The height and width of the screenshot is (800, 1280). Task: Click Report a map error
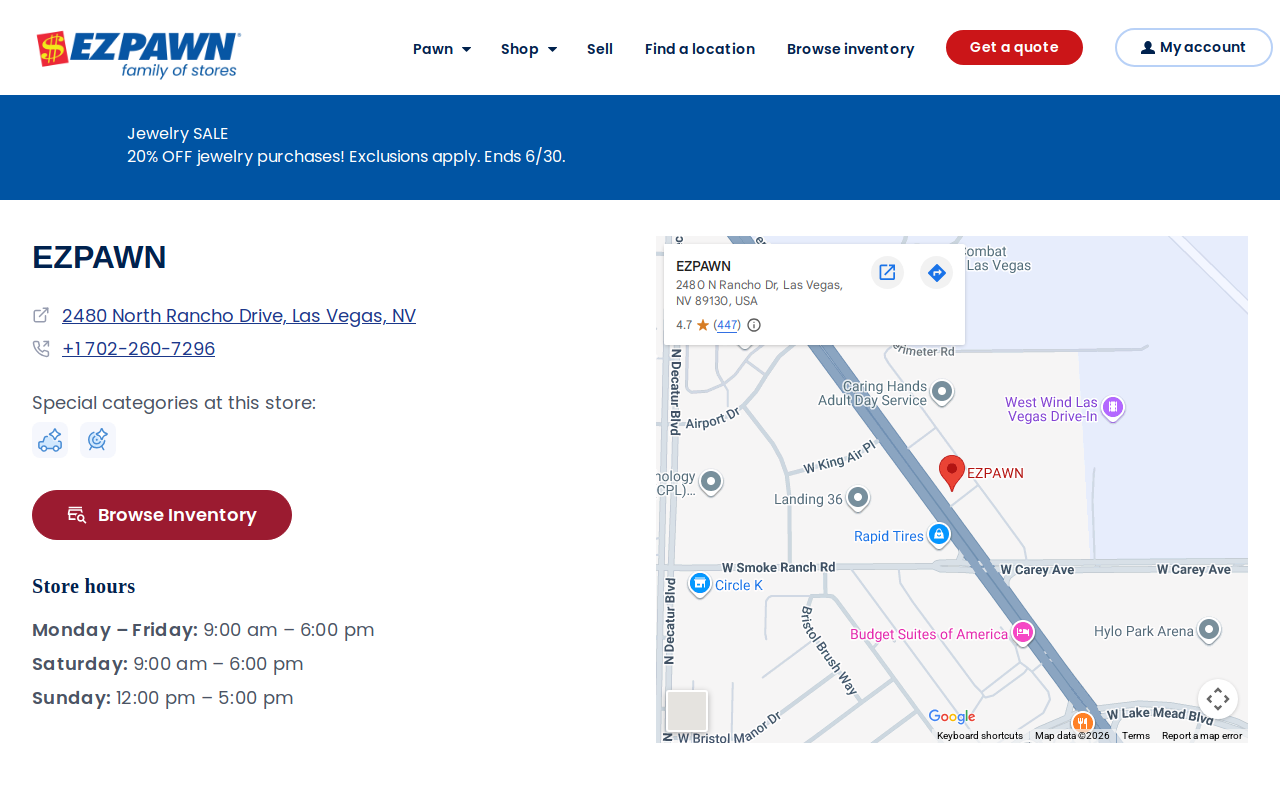coord(1202,736)
